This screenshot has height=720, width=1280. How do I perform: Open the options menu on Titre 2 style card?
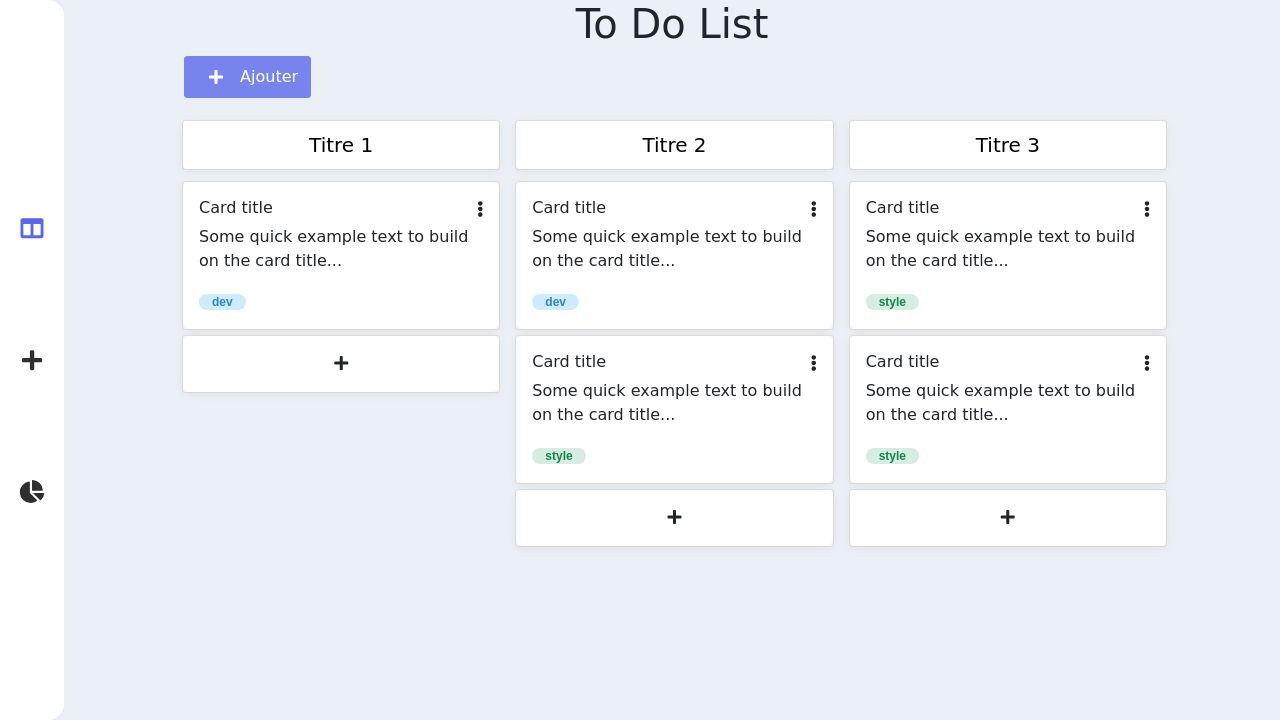813,363
